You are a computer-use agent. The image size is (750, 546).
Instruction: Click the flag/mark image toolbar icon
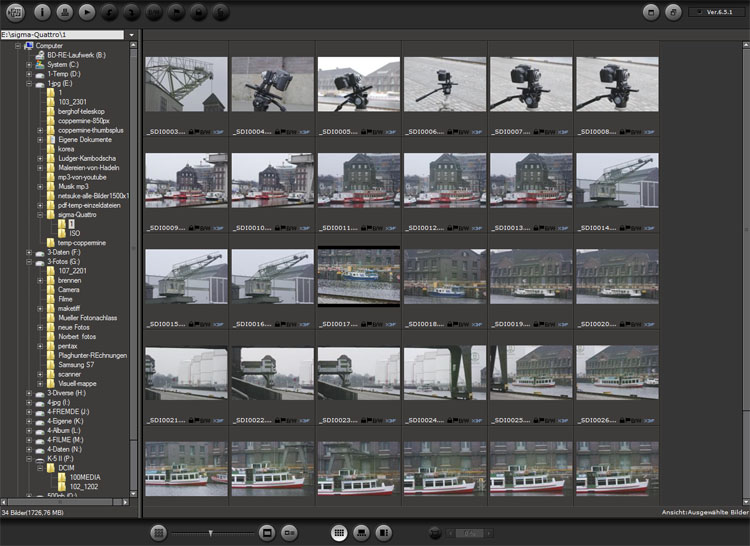[177, 14]
